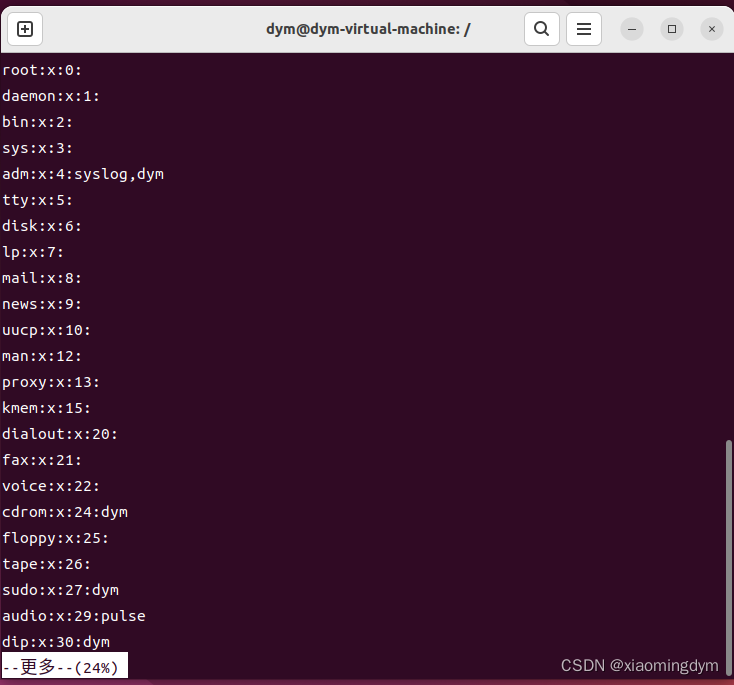Click the line adm:x:4:syslog,dym
This screenshot has height=685, width=734.
pyautogui.click(x=83, y=174)
